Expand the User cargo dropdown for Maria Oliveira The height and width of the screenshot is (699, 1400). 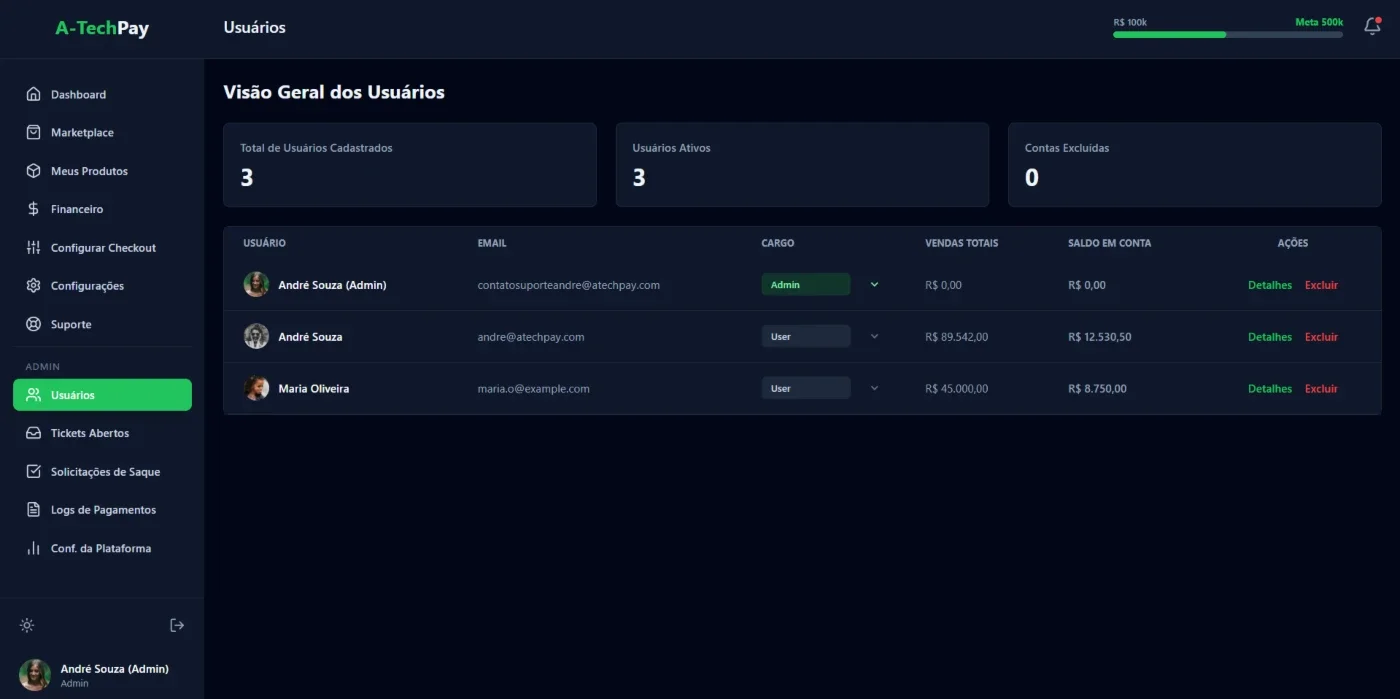pyautogui.click(x=821, y=388)
